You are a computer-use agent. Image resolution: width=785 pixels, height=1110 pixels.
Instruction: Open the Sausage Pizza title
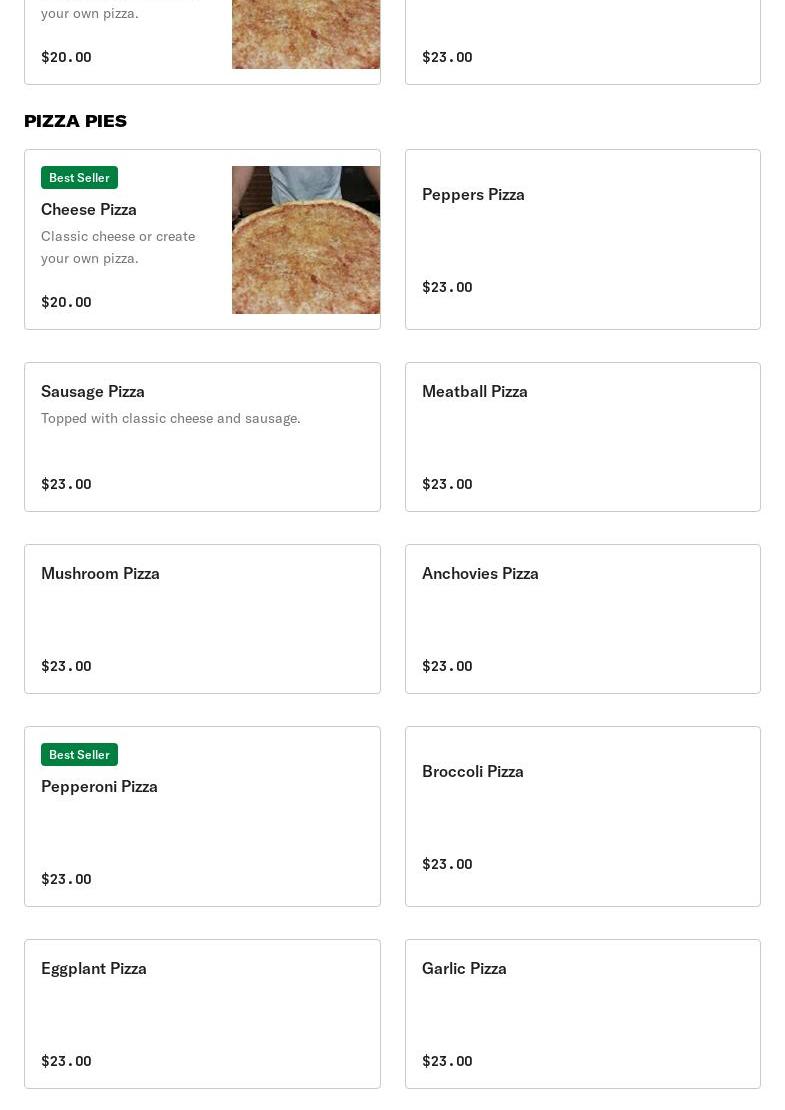pyautogui.click(x=93, y=391)
